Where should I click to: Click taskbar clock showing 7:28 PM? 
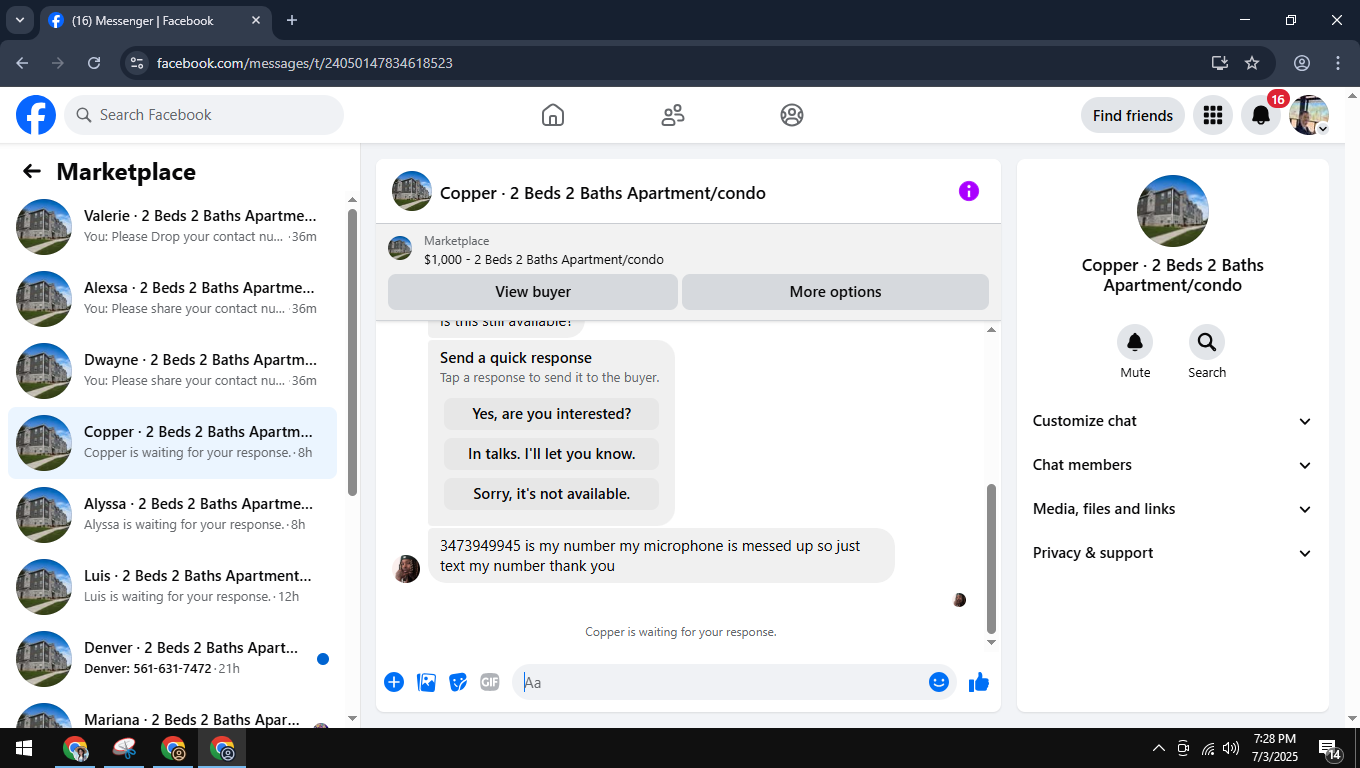pos(1274,748)
